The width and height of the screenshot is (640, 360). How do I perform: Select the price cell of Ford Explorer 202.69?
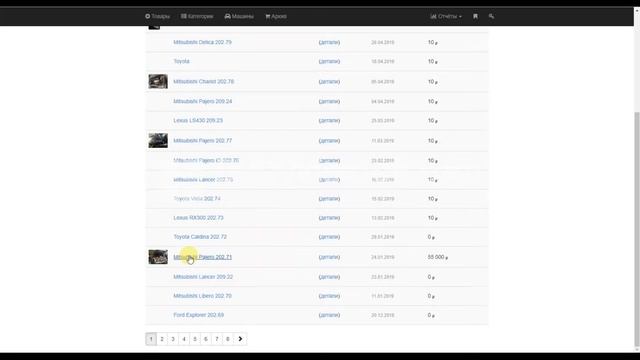coord(431,315)
